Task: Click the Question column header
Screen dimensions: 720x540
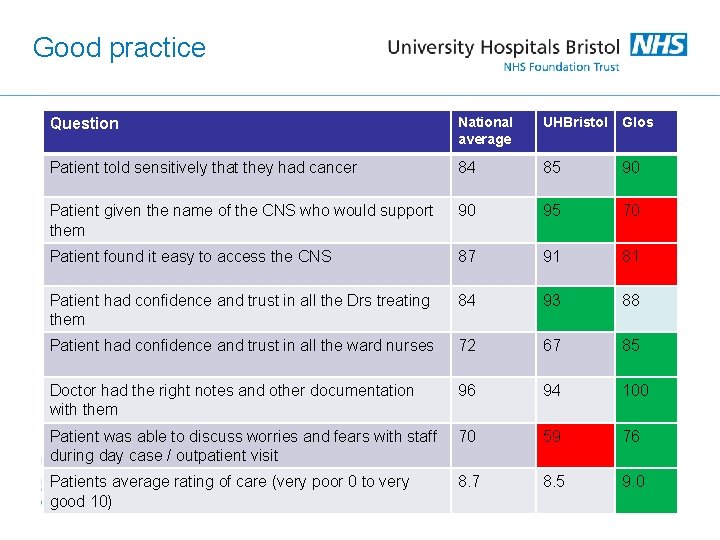Action: pos(84,124)
